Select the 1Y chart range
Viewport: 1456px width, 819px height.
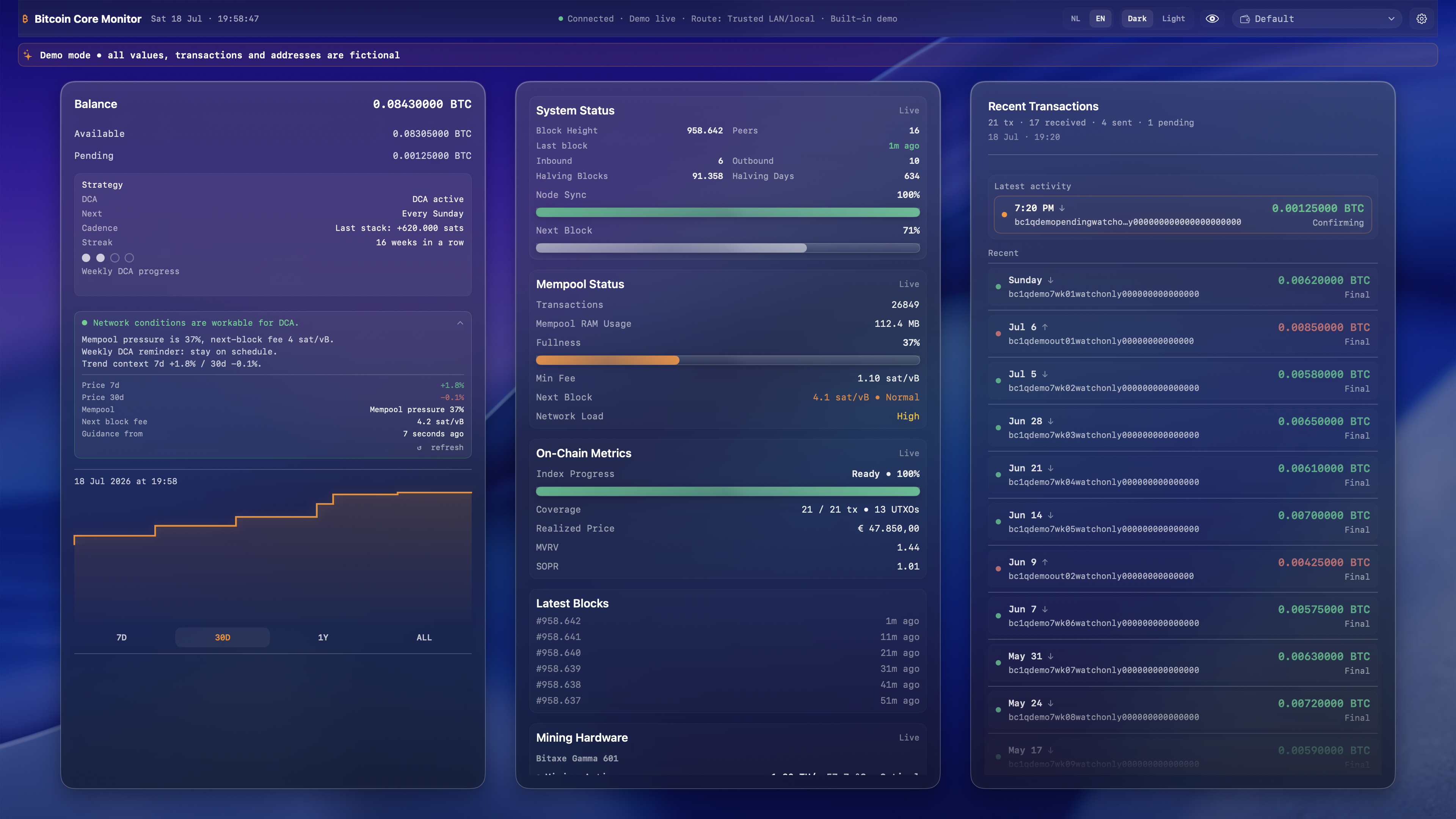click(x=323, y=637)
